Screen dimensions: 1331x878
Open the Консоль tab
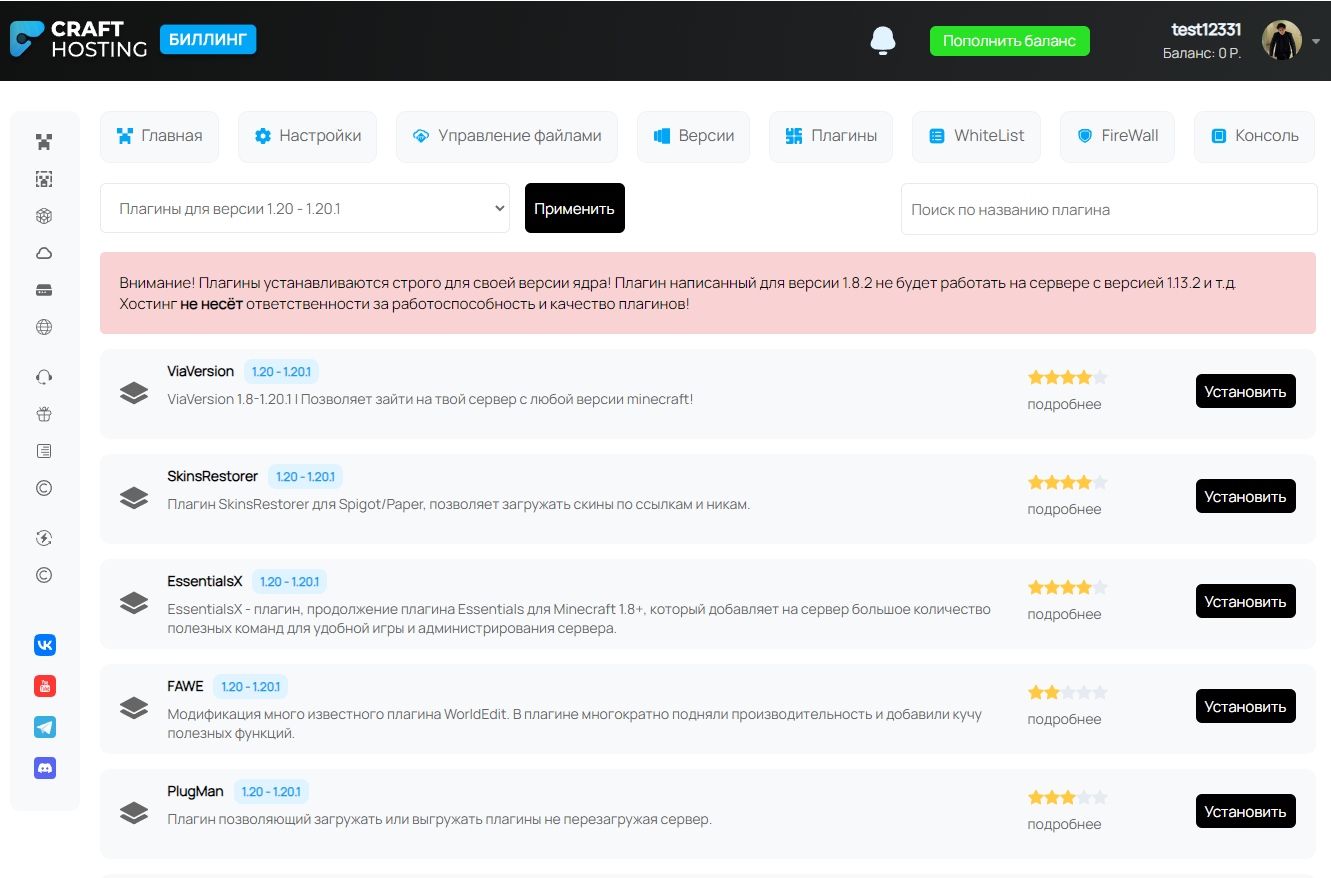pos(1255,136)
